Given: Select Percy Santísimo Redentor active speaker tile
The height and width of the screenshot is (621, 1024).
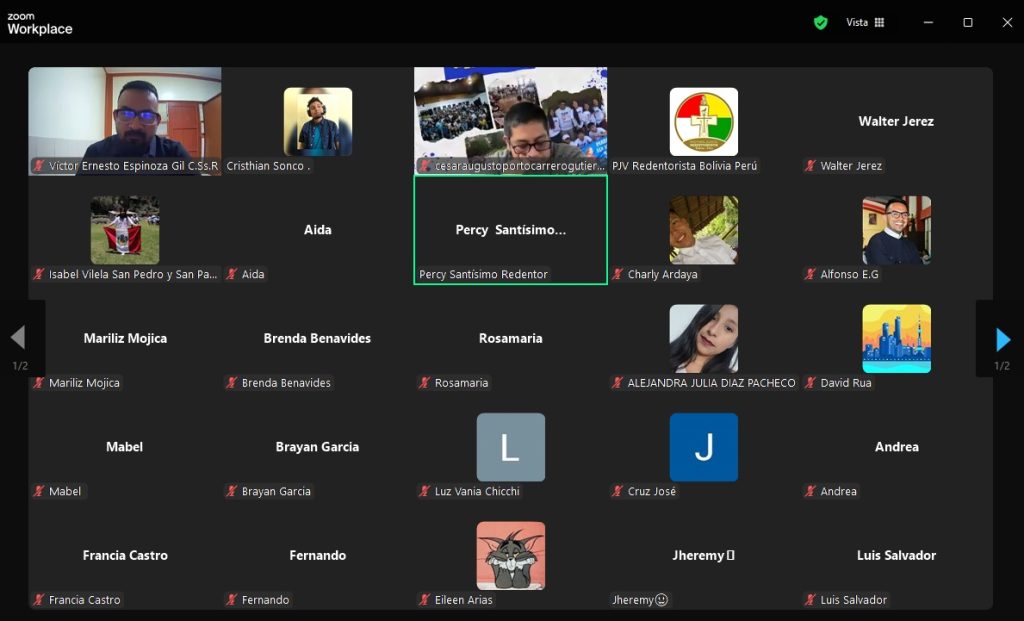Looking at the screenshot, I should (510, 230).
